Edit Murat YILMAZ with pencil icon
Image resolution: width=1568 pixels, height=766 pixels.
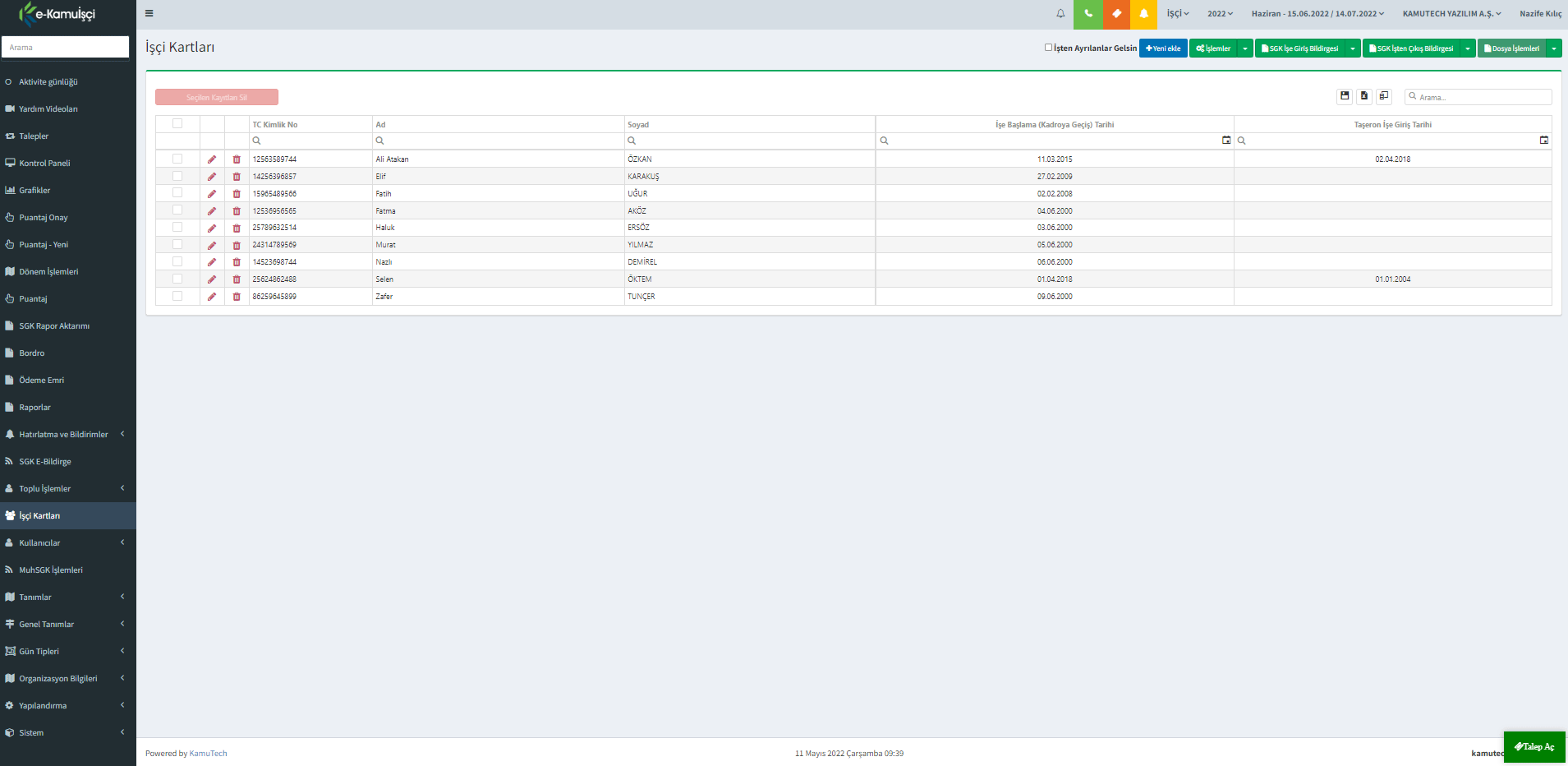pyautogui.click(x=212, y=246)
